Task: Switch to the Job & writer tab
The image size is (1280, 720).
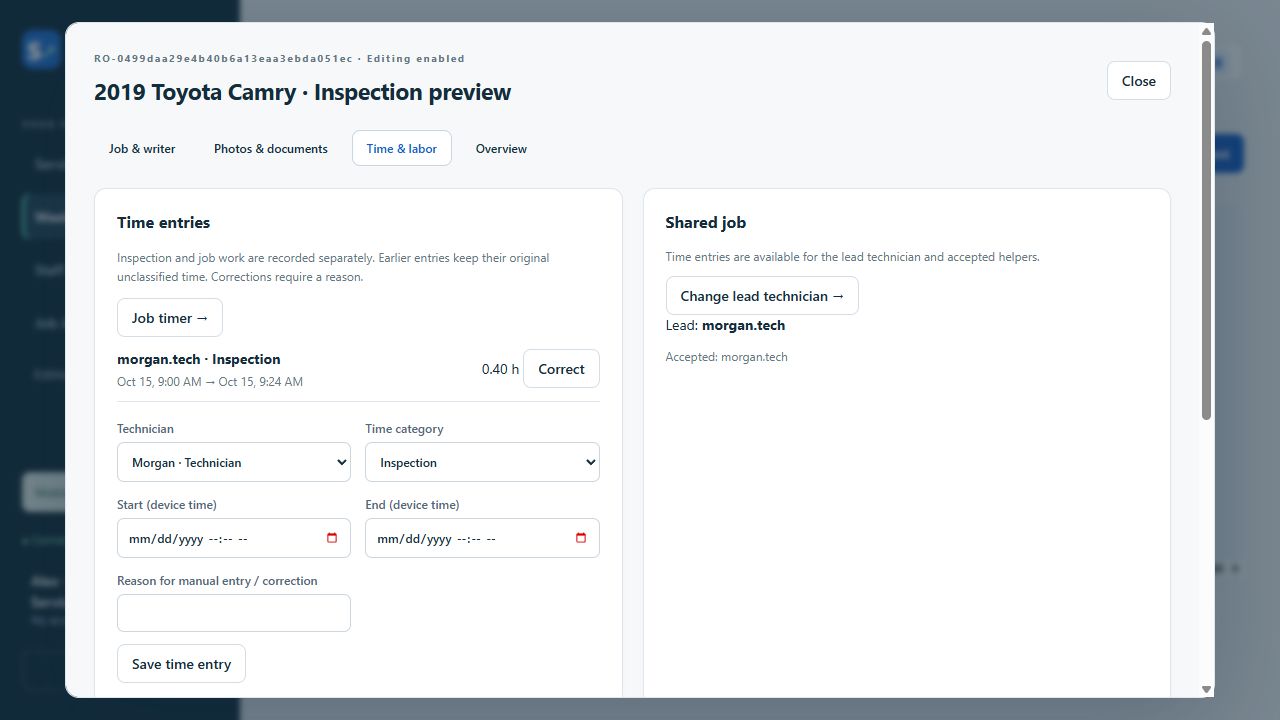Action: (142, 148)
